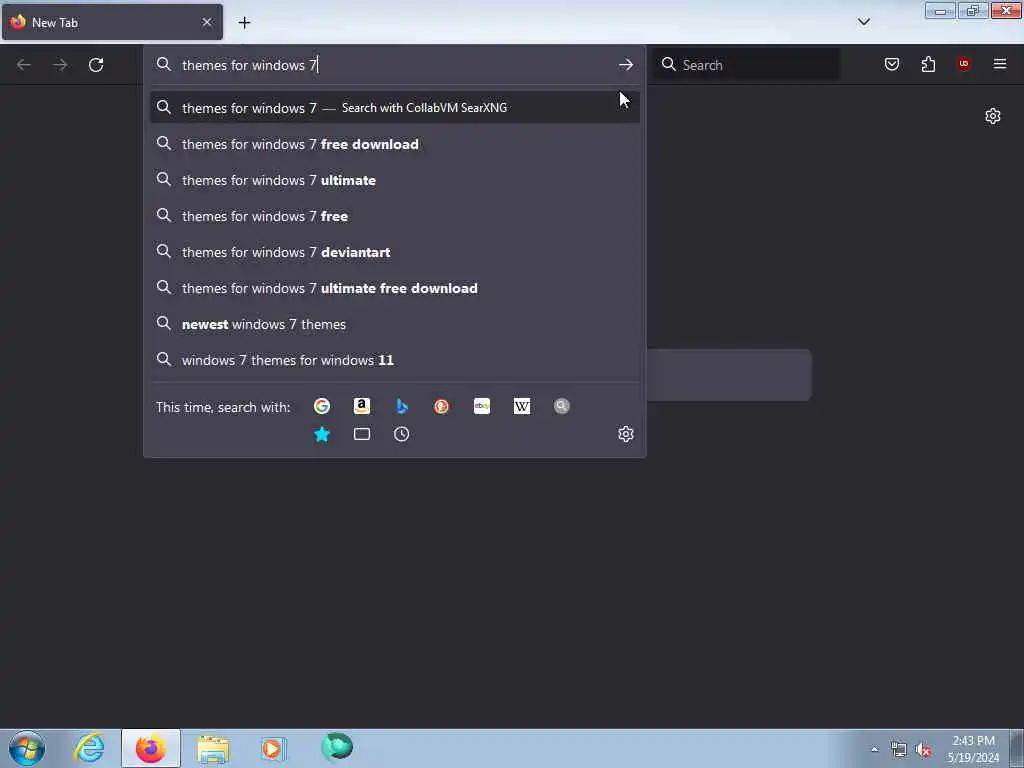Screen dimensions: 1024x768
Task: Search bookmarks with the star icon
Action: click(x=322, y=434)
